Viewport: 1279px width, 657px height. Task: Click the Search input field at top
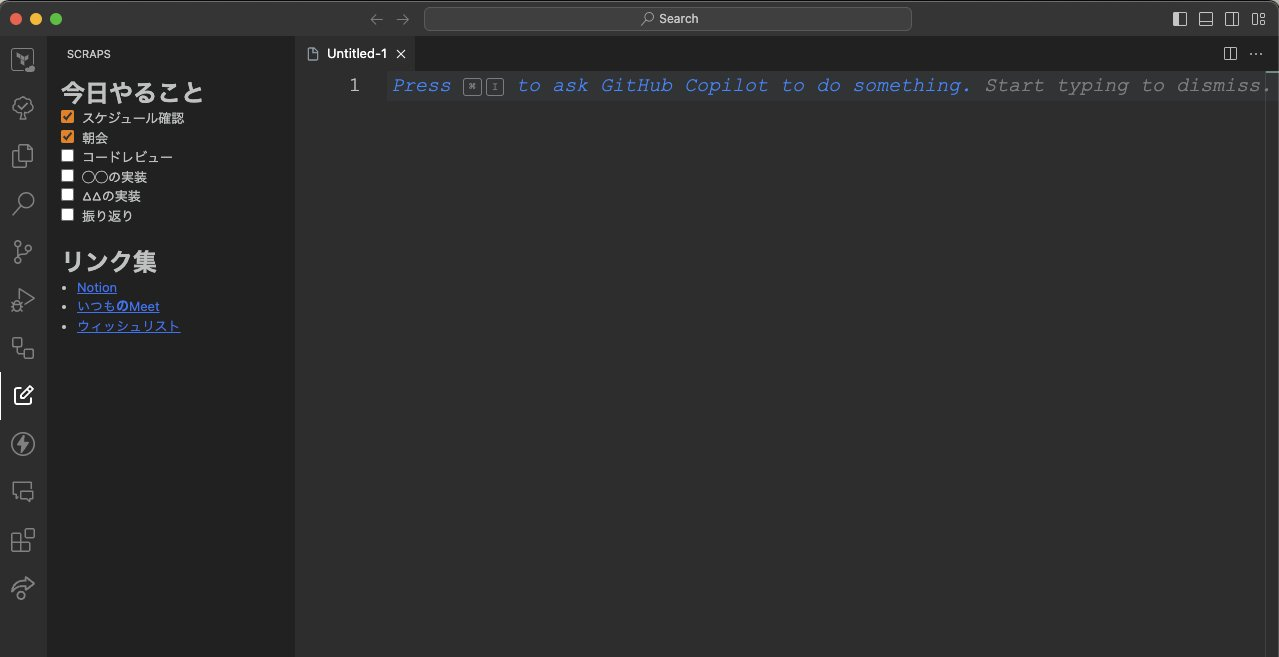click(667, 18)
